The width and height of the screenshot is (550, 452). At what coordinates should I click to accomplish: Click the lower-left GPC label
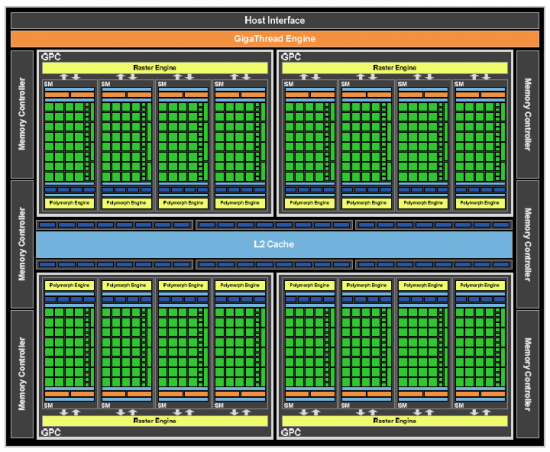pyautogui.click(x=51, y=432)
